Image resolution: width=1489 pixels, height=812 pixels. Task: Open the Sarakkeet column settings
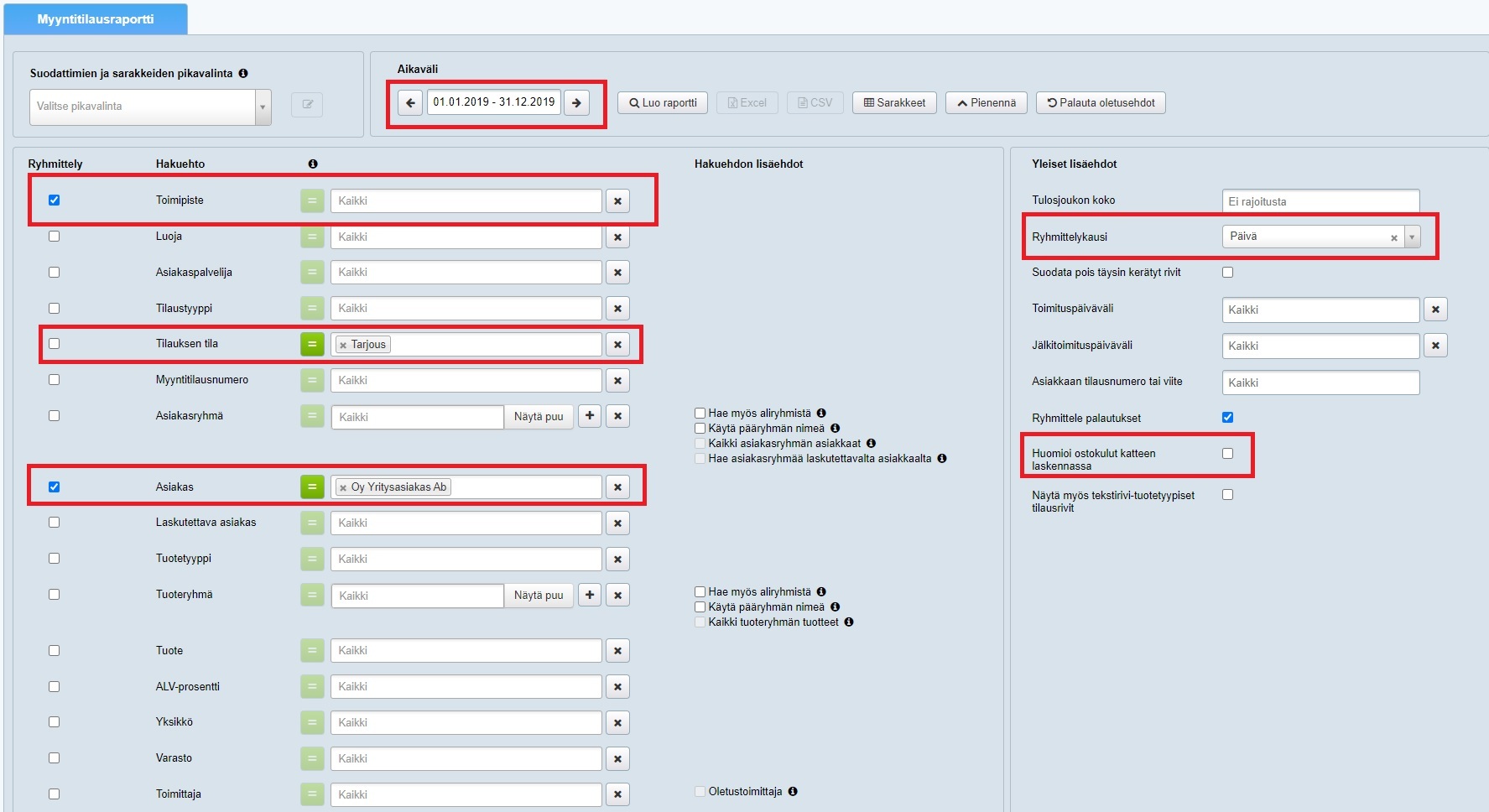click(x=894, y=103)
